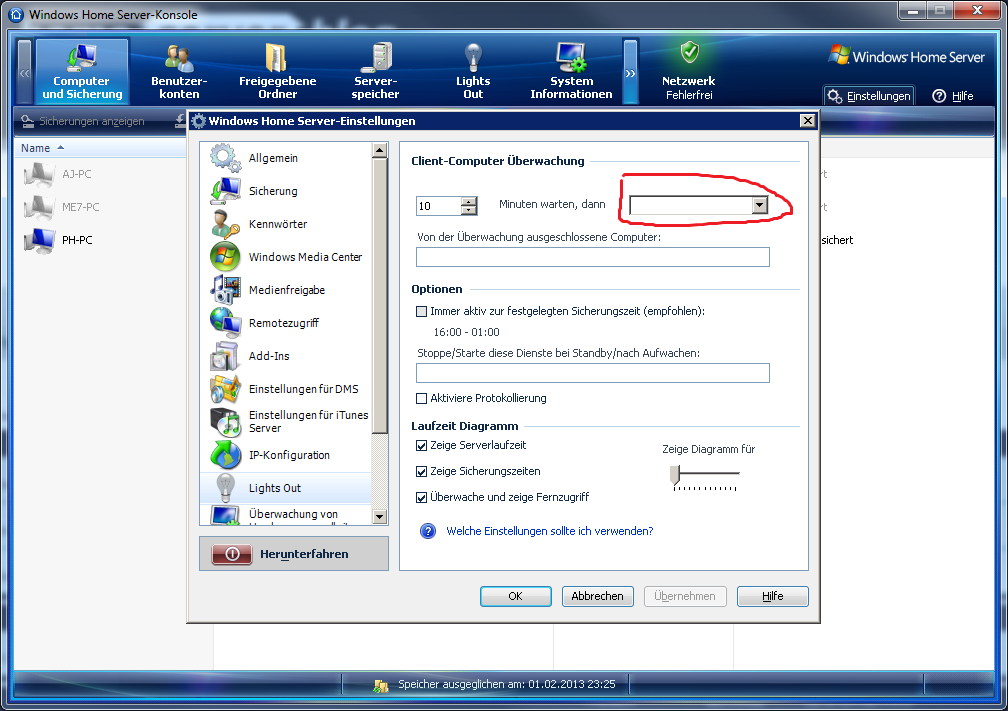Click the Hilfe button in settings dialog
Screen dimensions: 1008x711
click(x=773, y=596)
